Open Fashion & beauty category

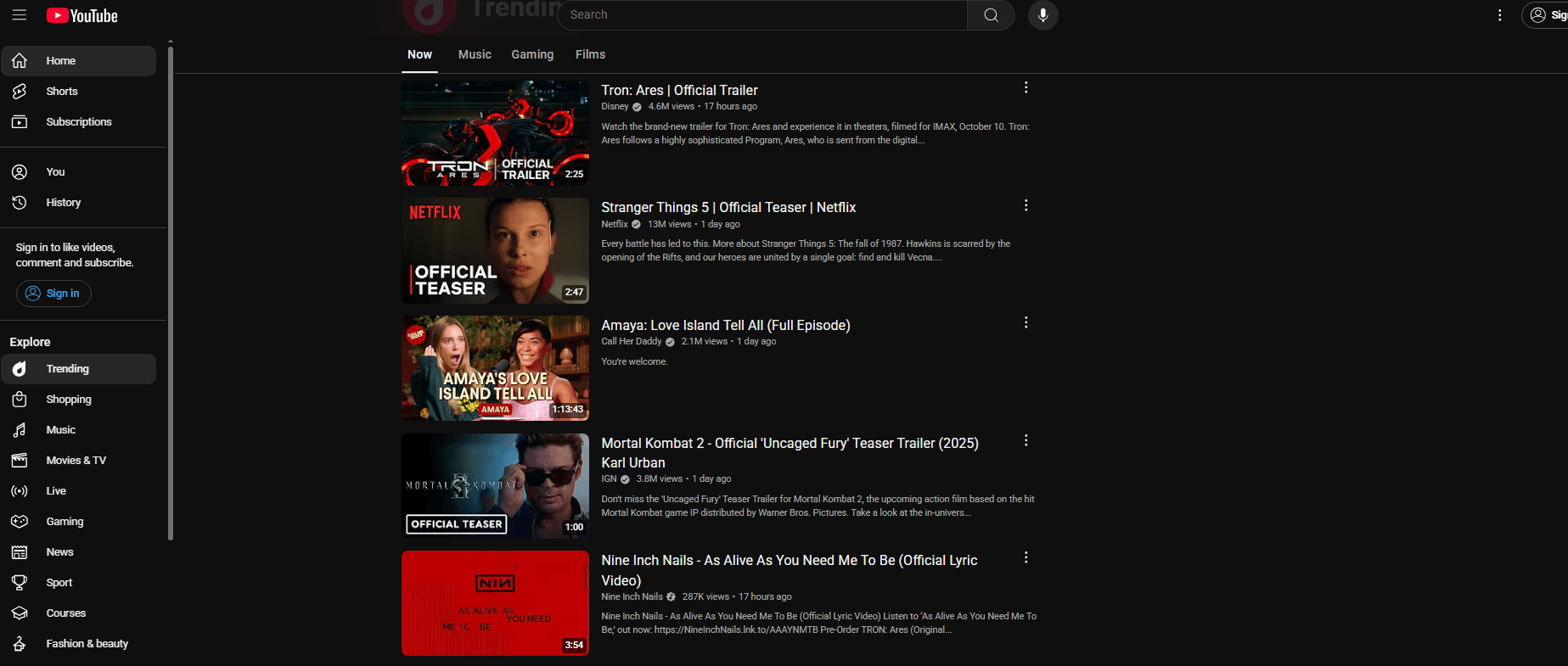(x=79, y=644)
